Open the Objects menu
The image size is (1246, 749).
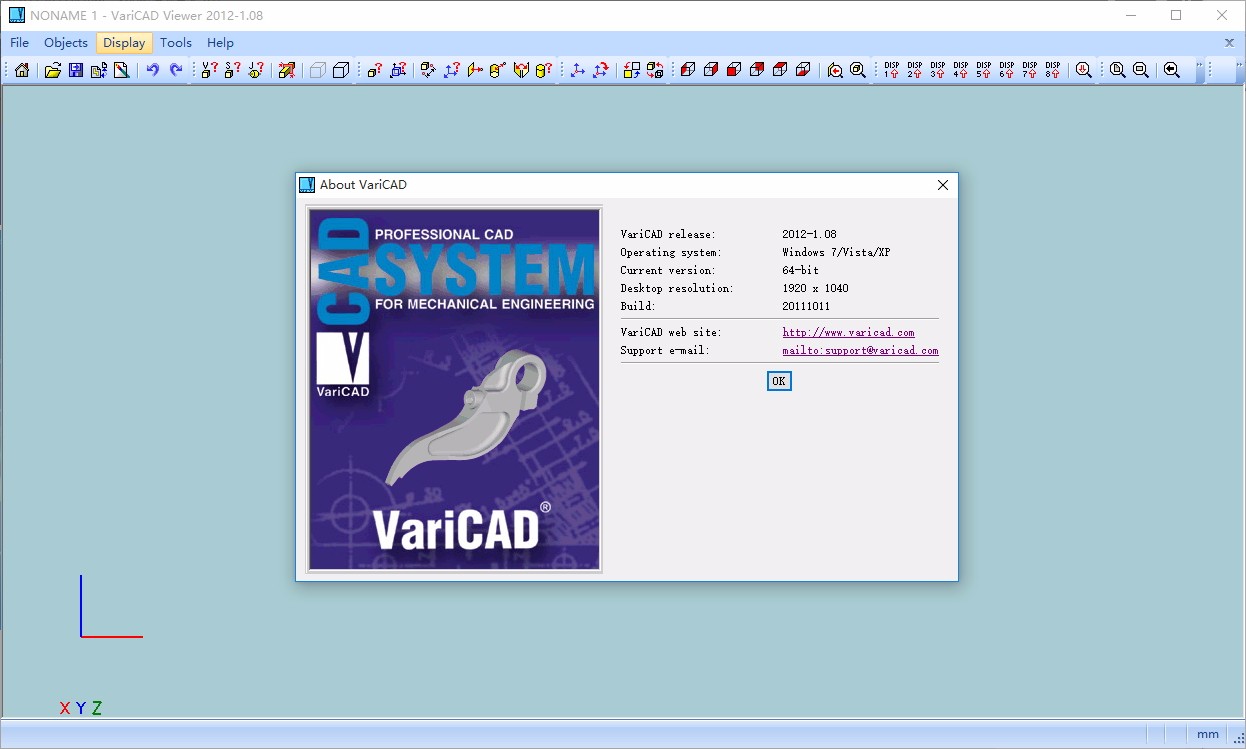coord(66,43)
